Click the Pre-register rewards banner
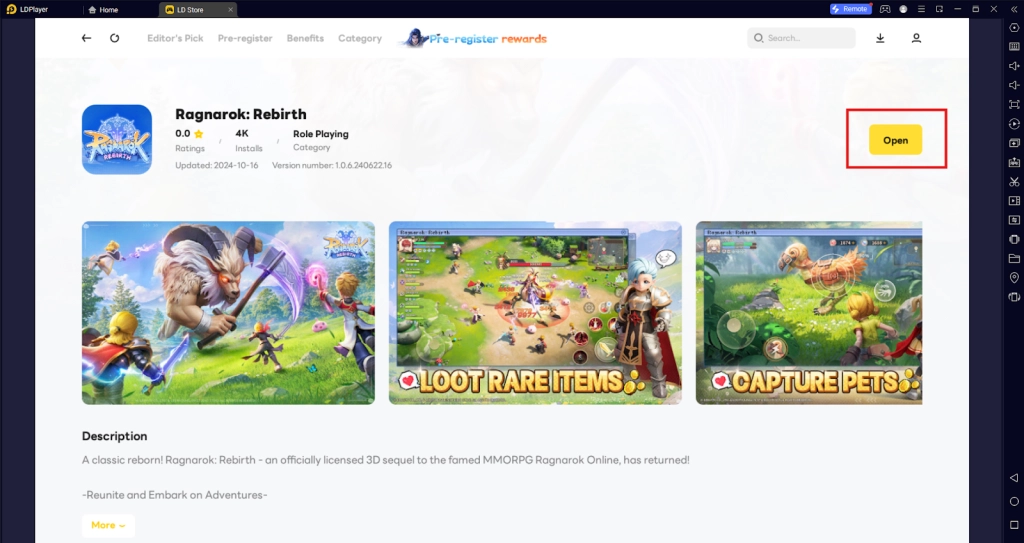1024x543 pixels. tap(473, 38)
